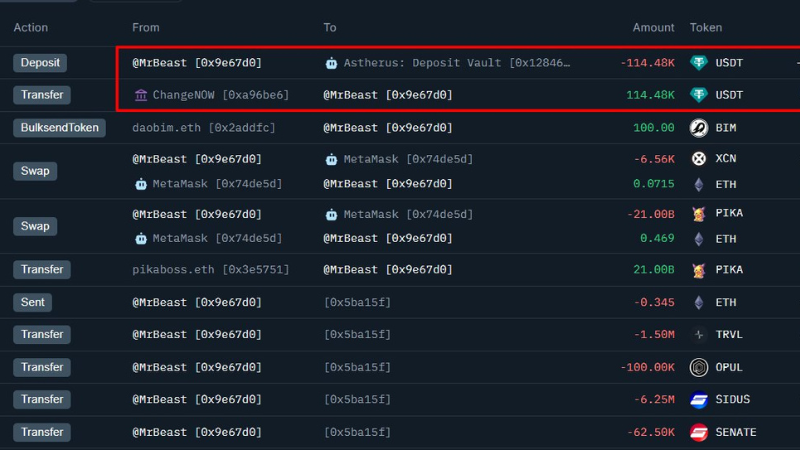Open [0x5ba15f] address in the SENATE row
This screenshot has height=450, width=800.
(357, 432)
